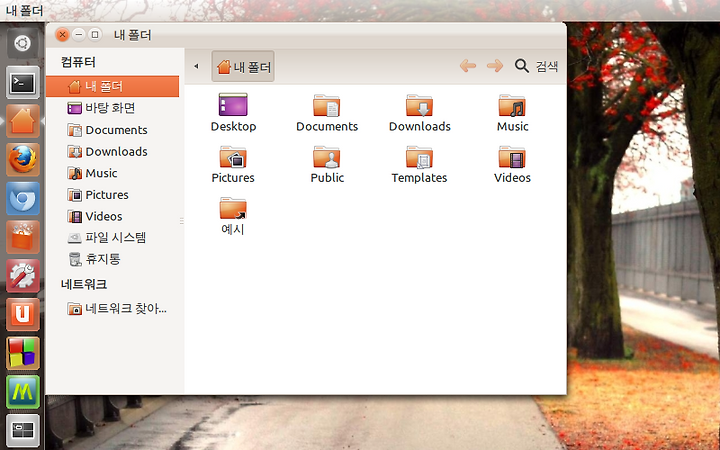Select Music in the sidebar
This screenshot has height=450, width=720.
[112, 173]
